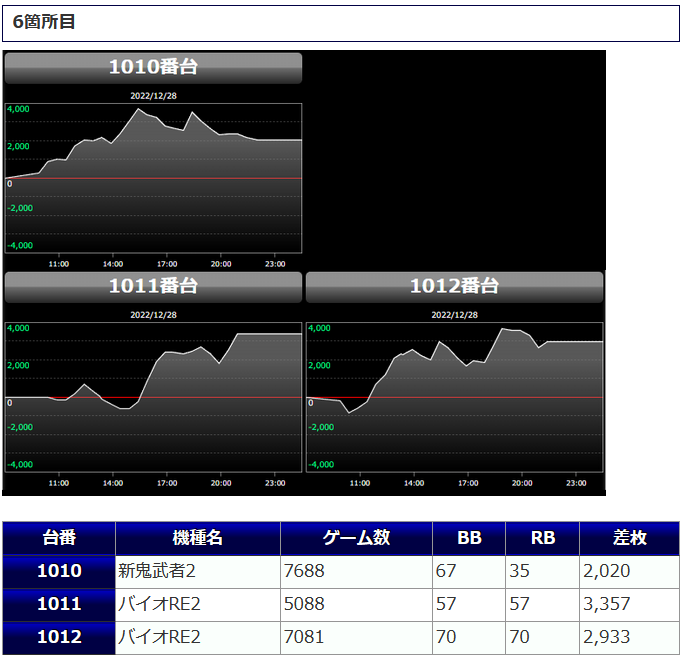Open the 1011番台 slump graph
Image resolution: width=687 pixels, height=661 pixels.
tap(153, 397)
